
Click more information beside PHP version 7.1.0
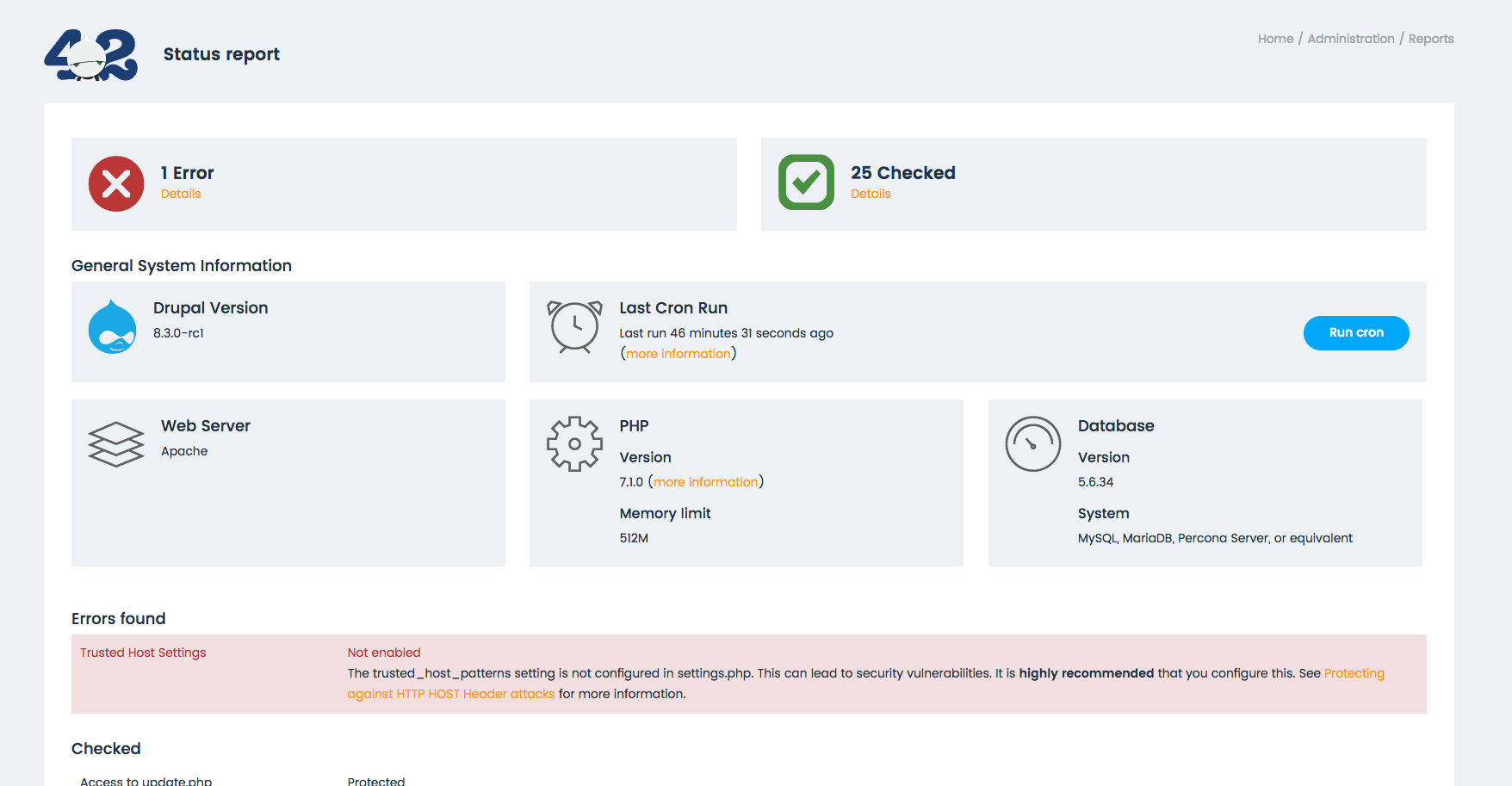pyautogui.click(x=706, y=481)
